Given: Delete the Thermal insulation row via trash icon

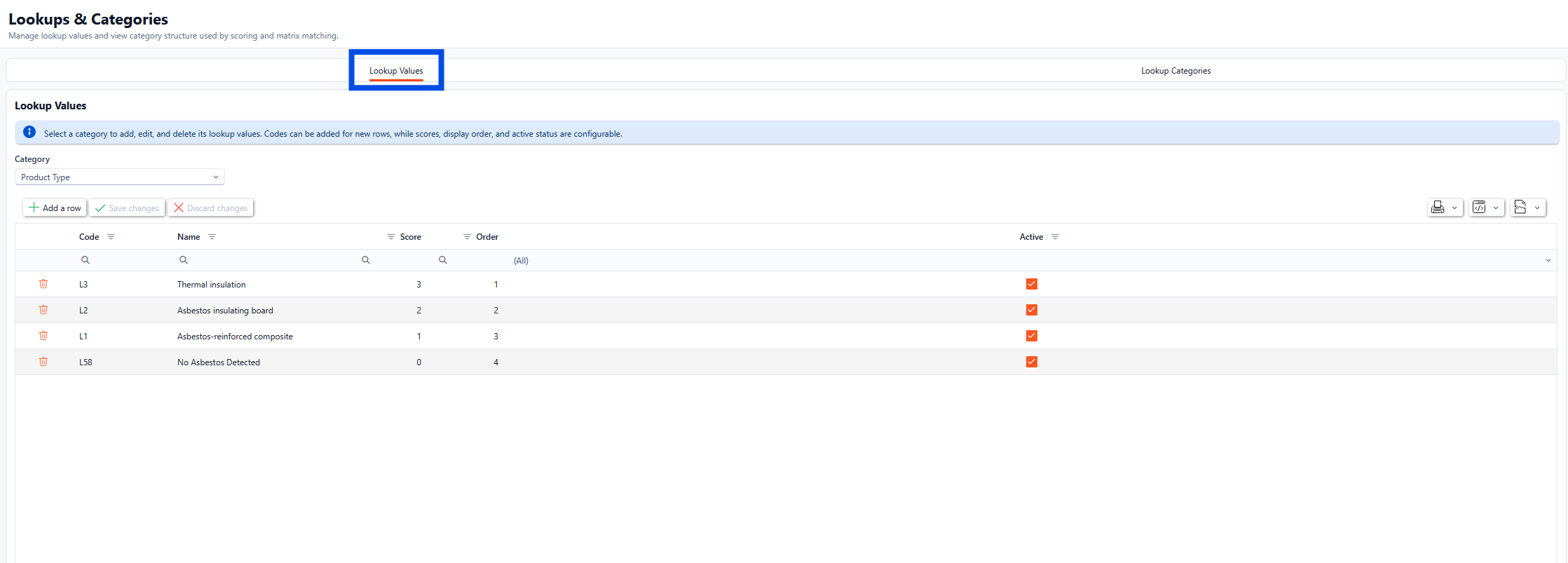Looking at the screenshot, I should (x=43, y=284).
